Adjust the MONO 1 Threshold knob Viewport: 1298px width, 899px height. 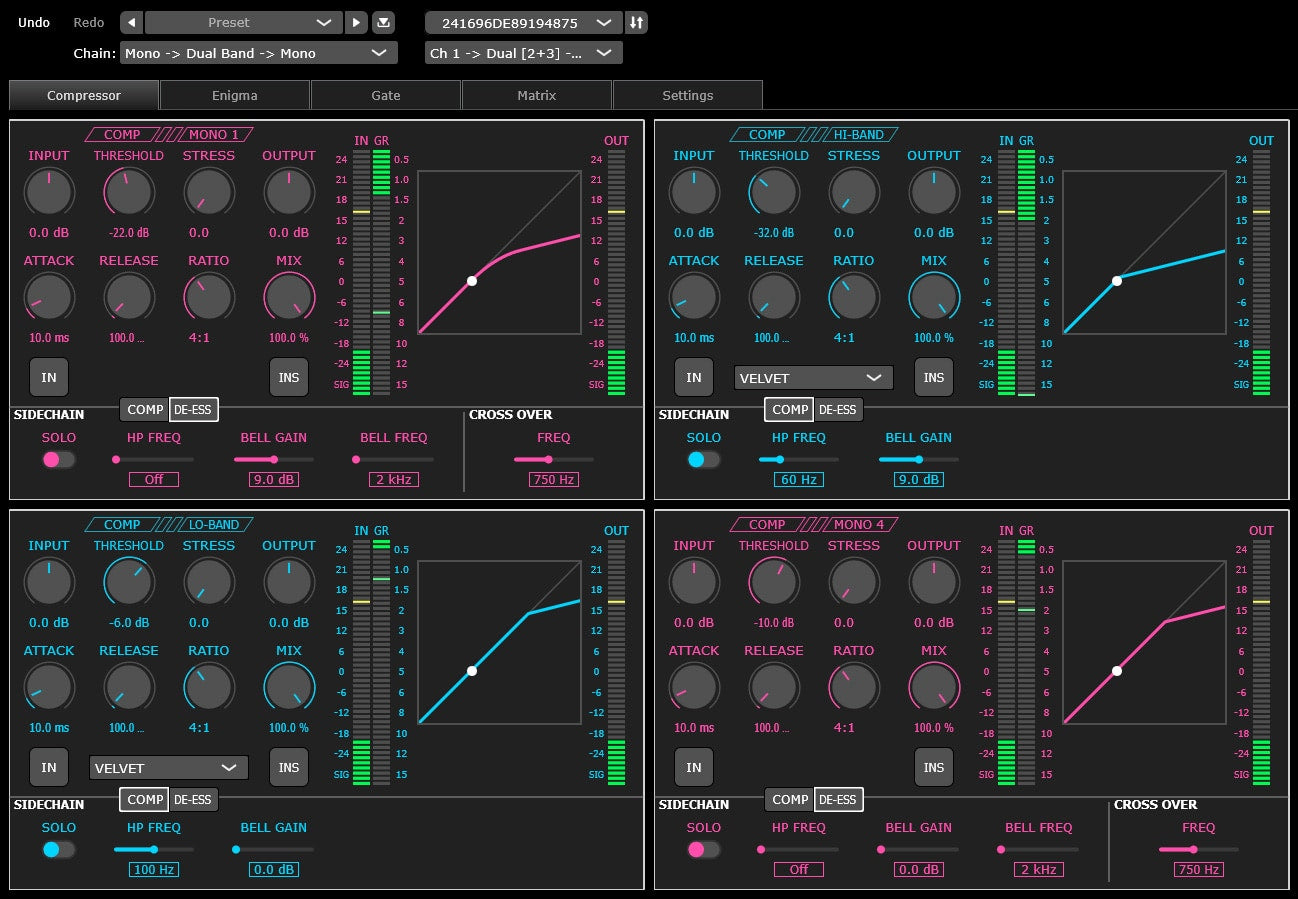[129, 191]
